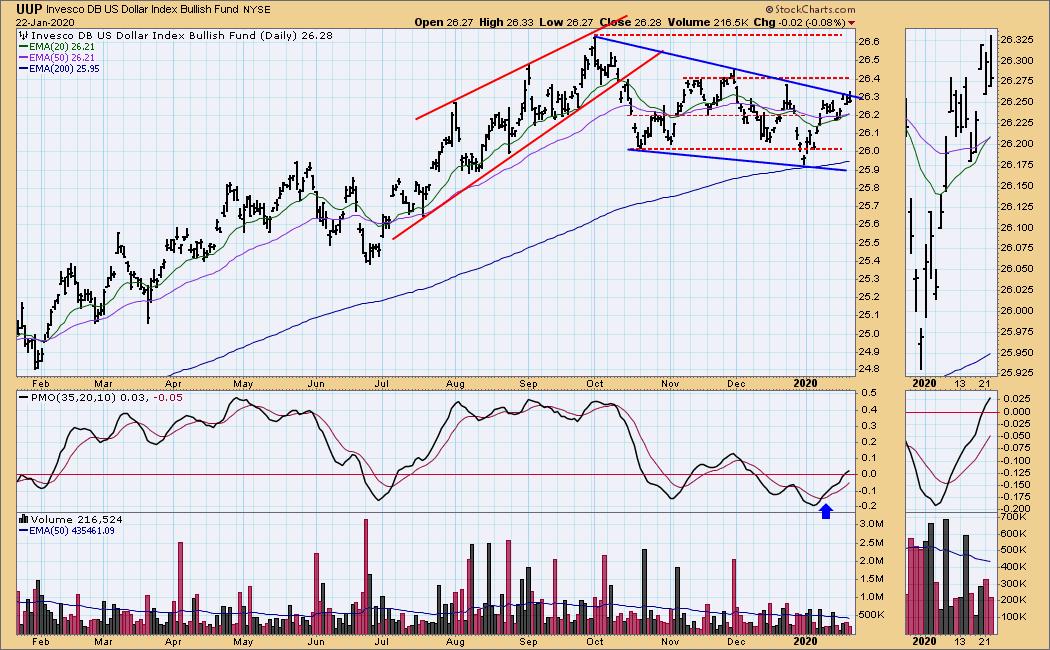Click the 0.5 label on PMO axis
The image size is (1050, 650).
pyautogui.click(x=869, y=393)
